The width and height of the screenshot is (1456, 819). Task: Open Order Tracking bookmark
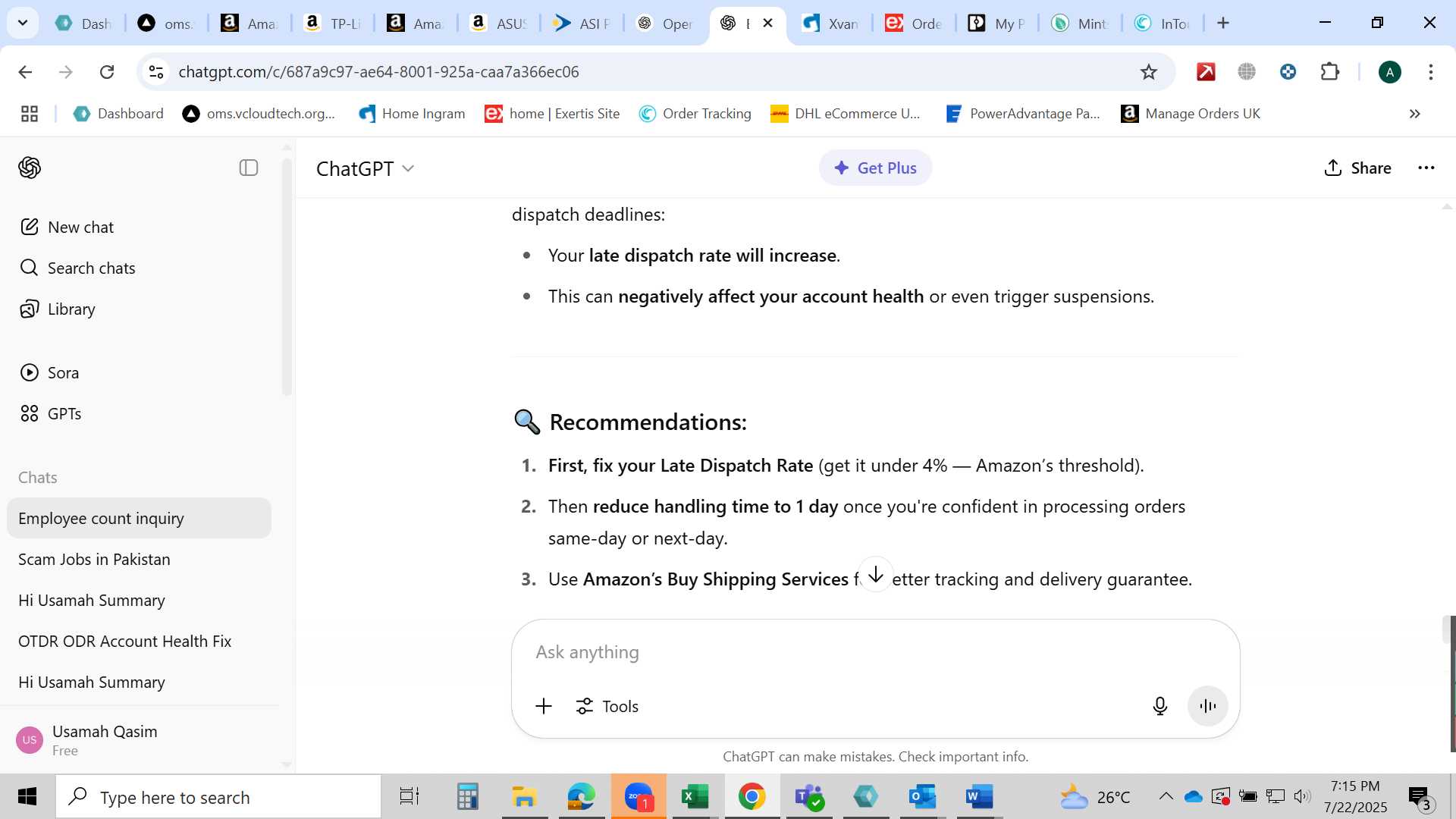click(695, 114)
